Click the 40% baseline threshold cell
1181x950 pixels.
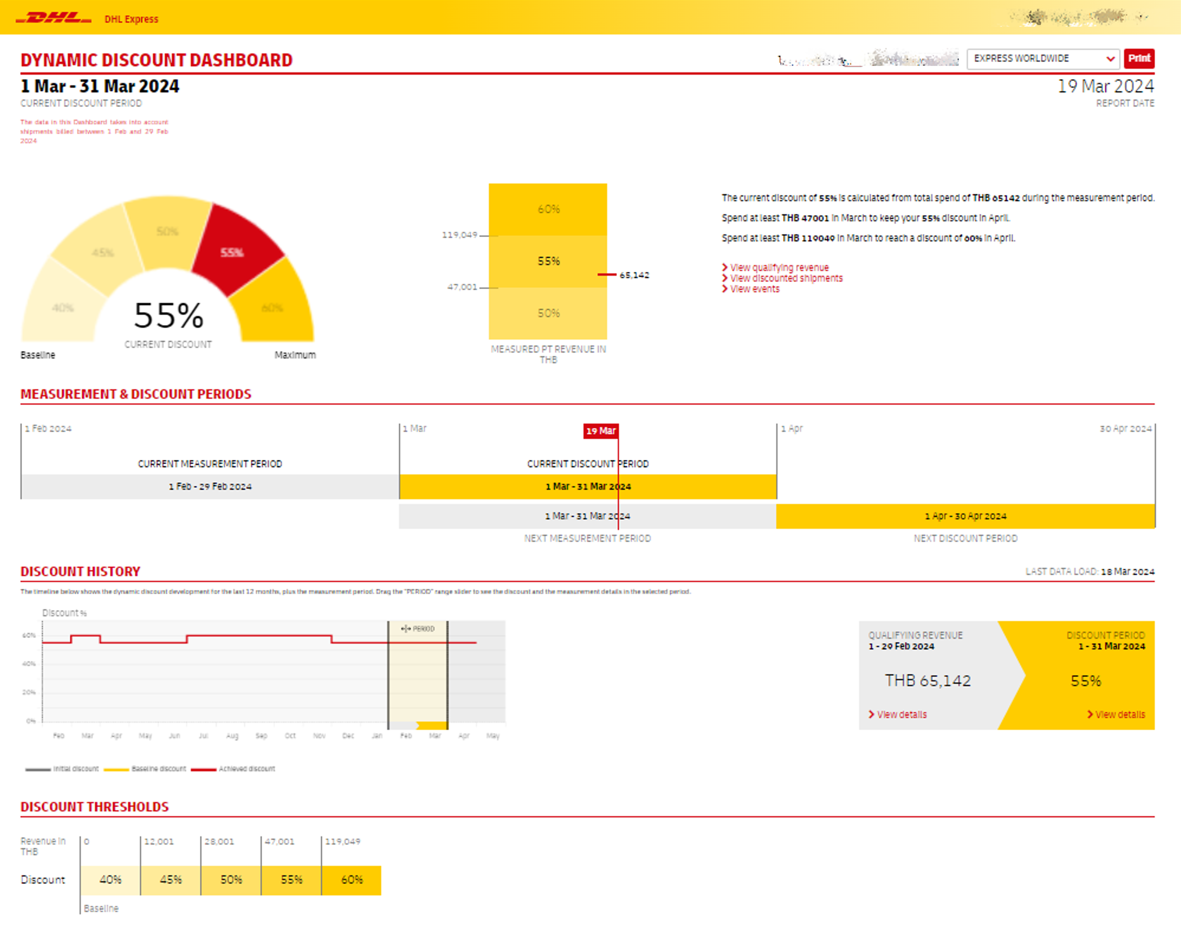click(111, 880)
